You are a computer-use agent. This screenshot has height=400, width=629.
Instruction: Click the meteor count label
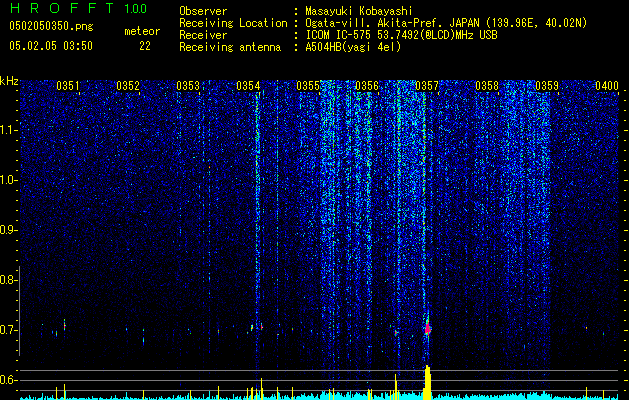[142, 31]
